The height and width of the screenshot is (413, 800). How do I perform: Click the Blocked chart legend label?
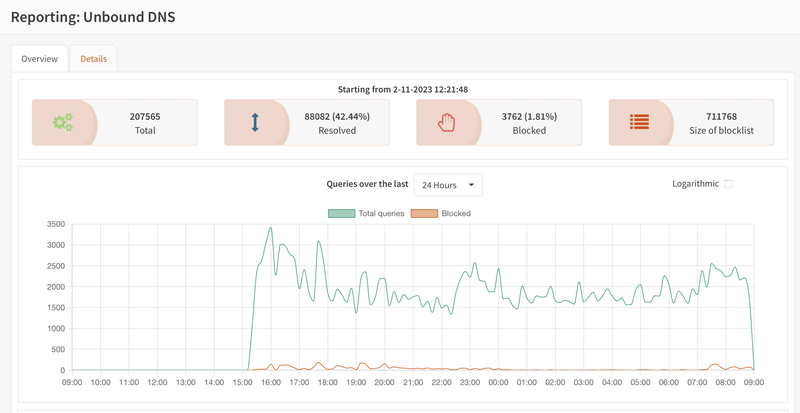[x=456, y=213]
